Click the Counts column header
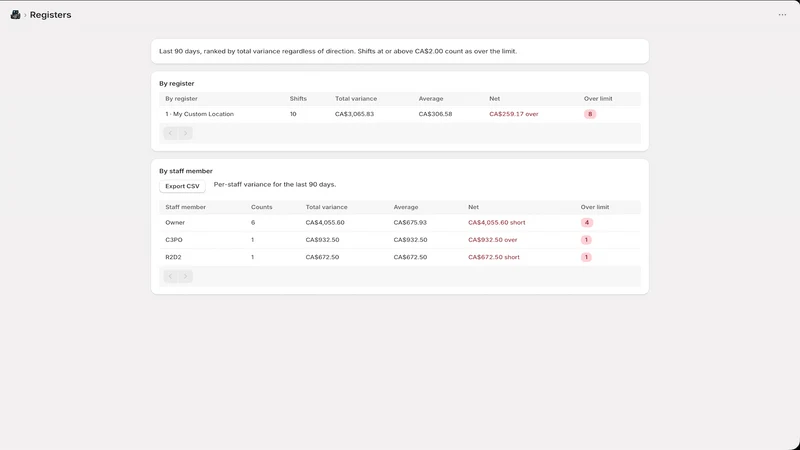The image size is (800, 450). 262,207
